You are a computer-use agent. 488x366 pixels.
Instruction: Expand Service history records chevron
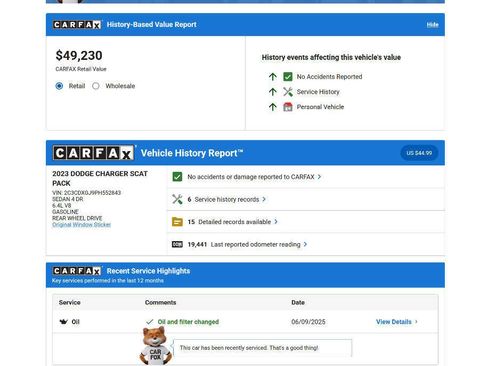(264, 199)
